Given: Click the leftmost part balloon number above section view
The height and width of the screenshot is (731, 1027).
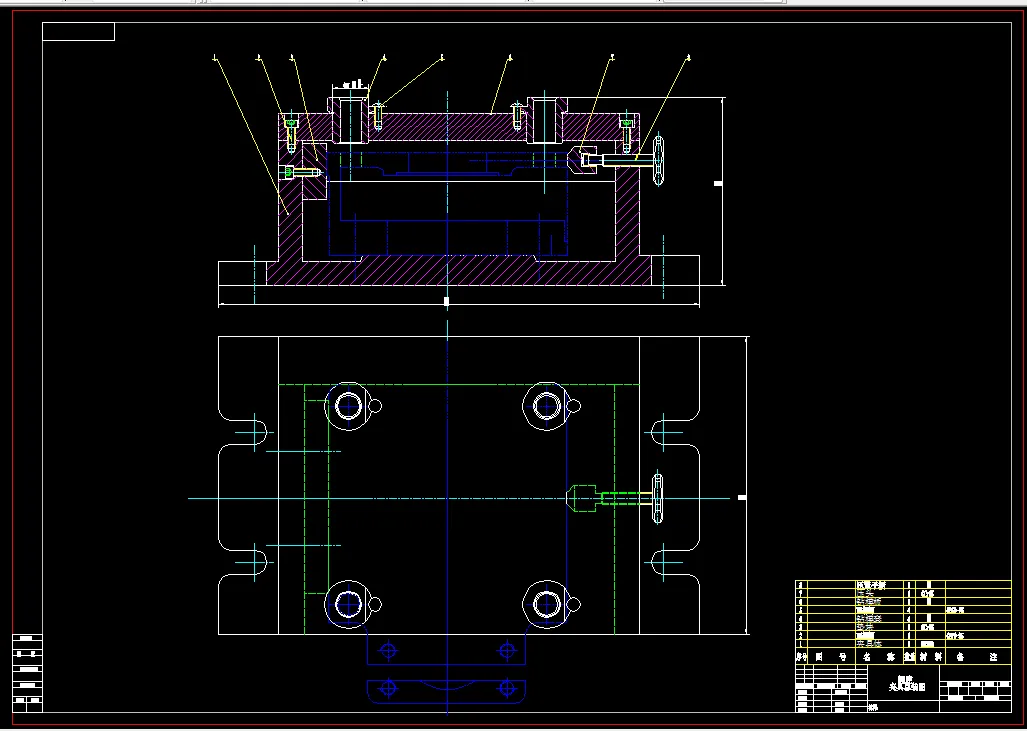Looking at the screenshot, I should coord(215,58).
